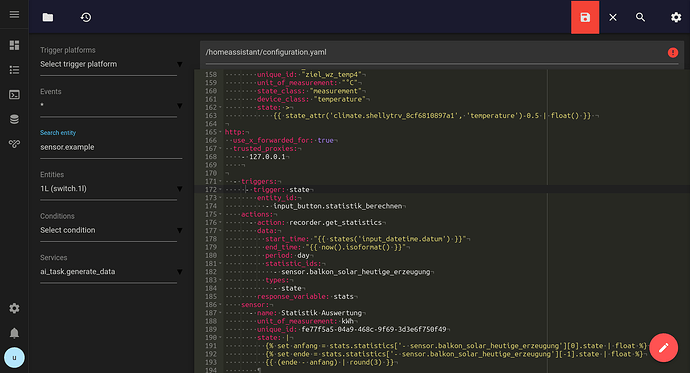Click line number 172 in the gutter

pyautogui.click(x=211, y=190)
